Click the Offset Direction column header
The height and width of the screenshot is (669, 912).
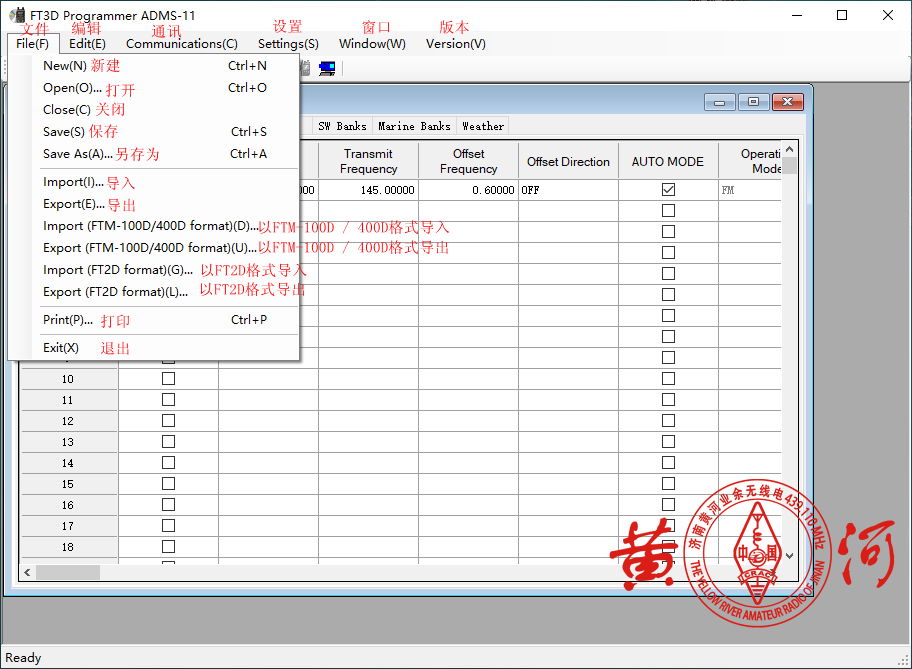pos(568,162)
